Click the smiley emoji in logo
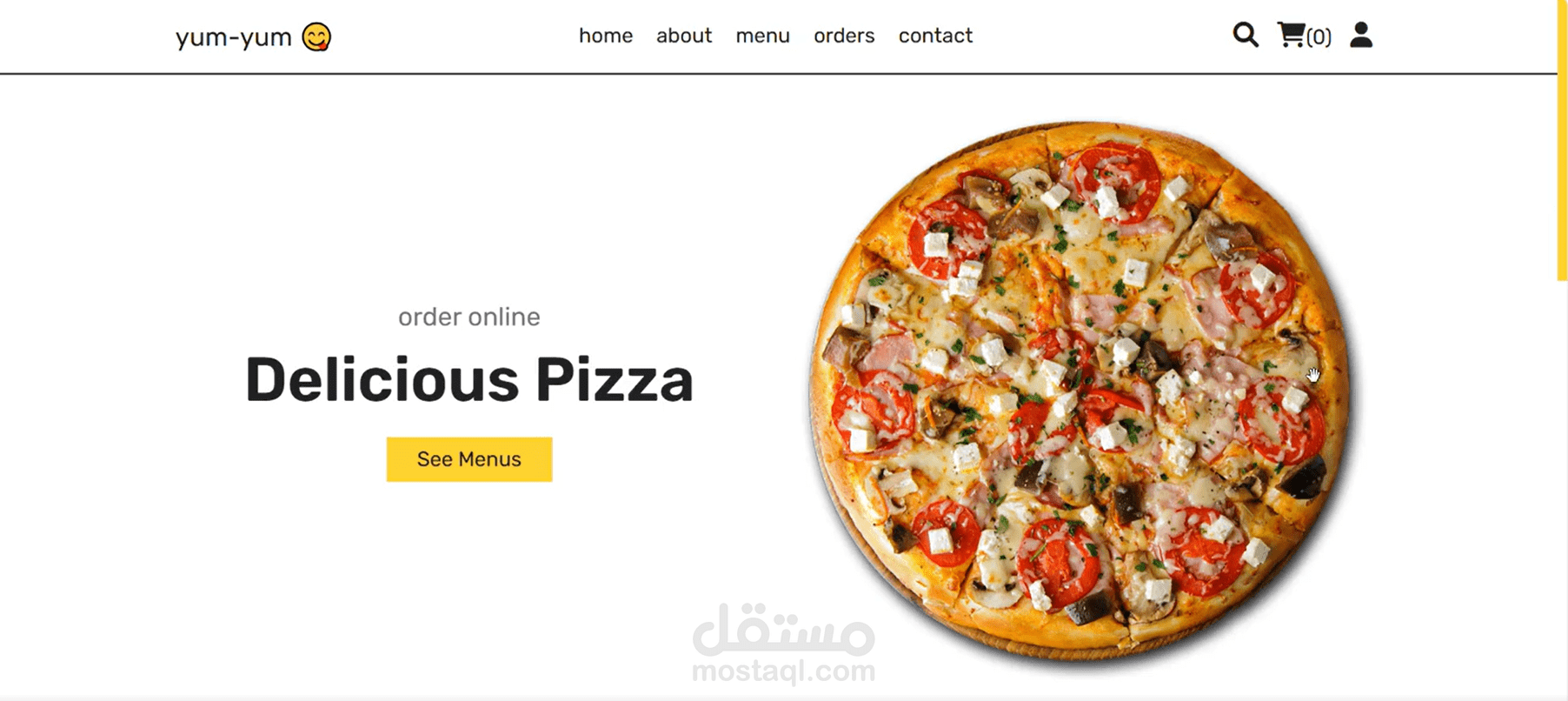The width and height of the screenshot is (1568, 701). tap(316, 37)
